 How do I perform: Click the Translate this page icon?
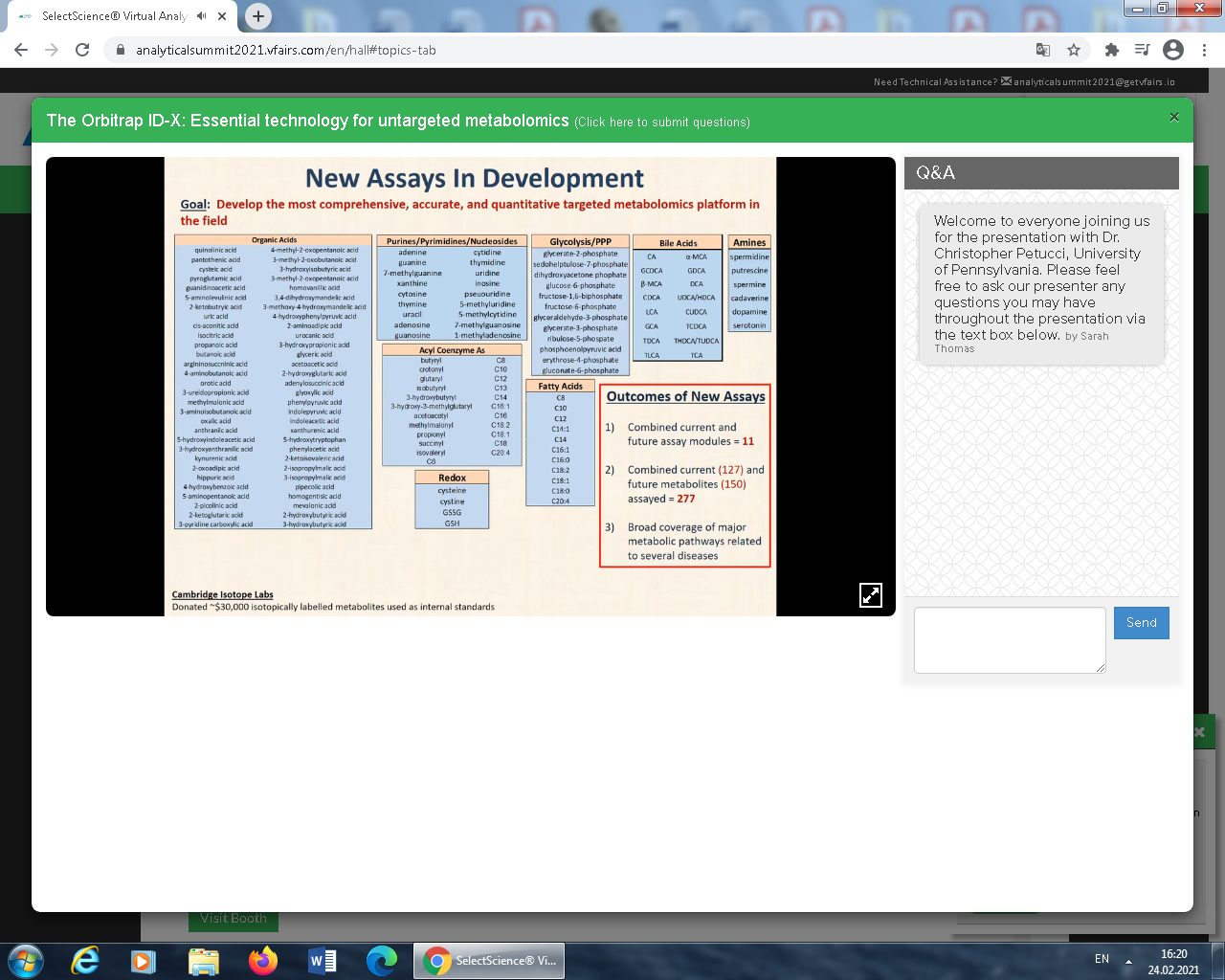[1043, 50]
